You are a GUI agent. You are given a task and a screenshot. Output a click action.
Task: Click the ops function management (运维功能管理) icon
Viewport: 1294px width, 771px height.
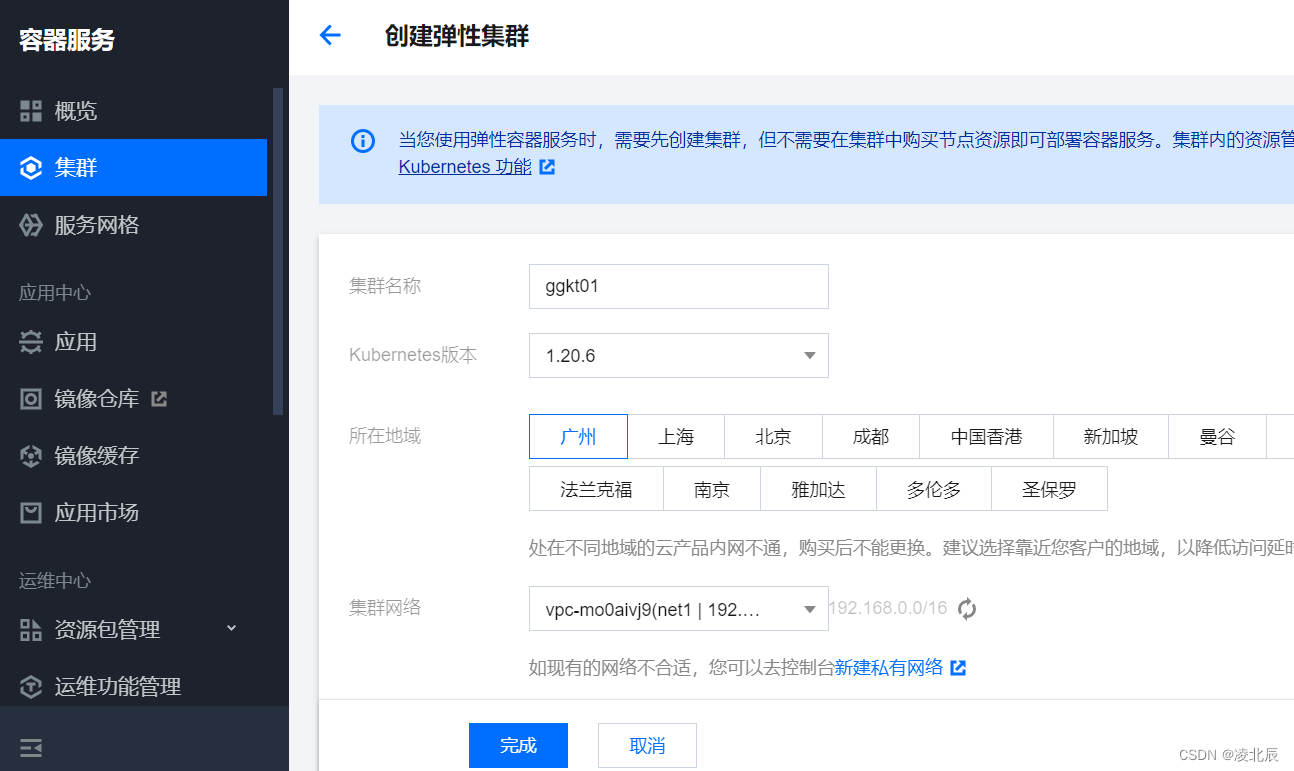(x=31, y=687)
